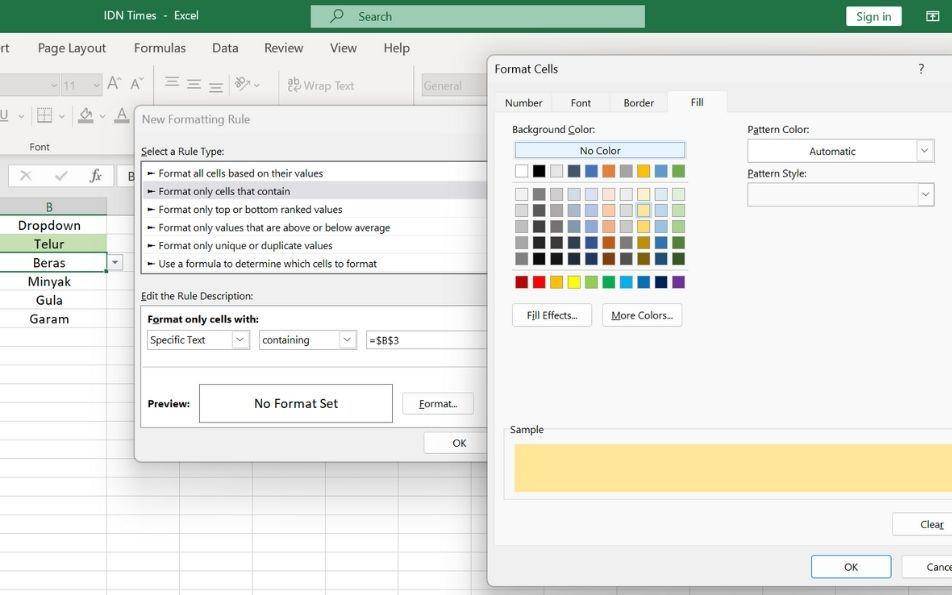Click the Decrease Font Size icon
Image resolution: width=952 pixels, height=595 pixels.
tap(137, 83)
